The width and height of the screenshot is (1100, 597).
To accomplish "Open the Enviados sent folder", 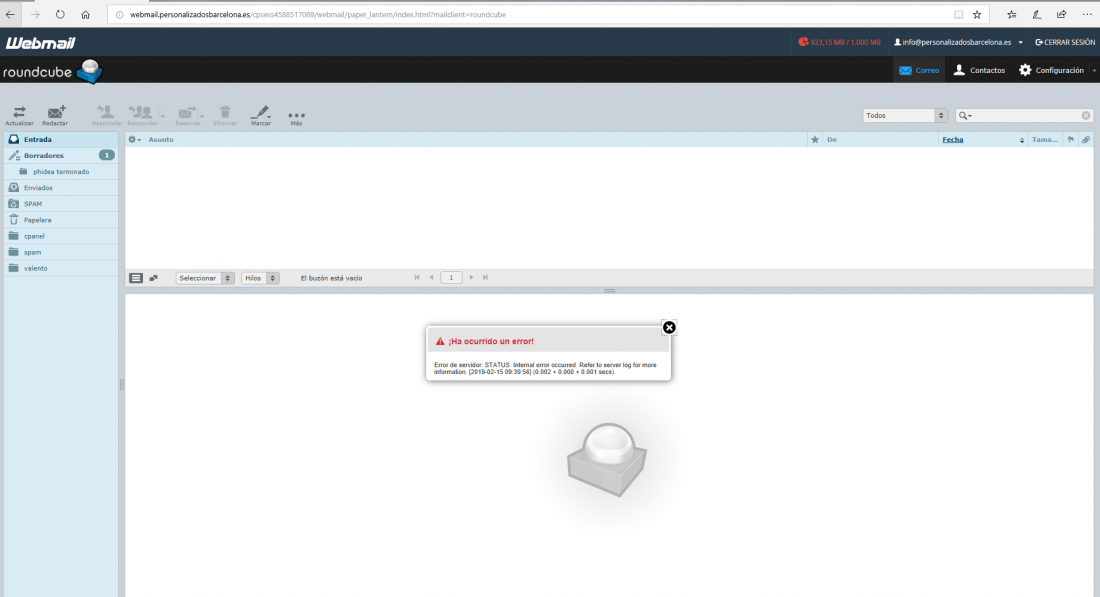I will 60,188.
